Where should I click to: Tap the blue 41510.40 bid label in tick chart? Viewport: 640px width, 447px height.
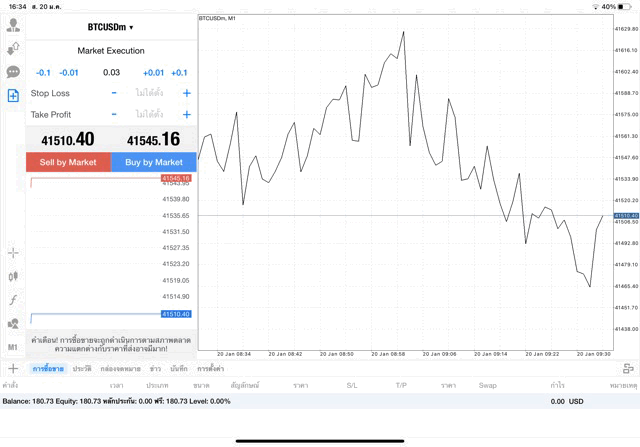tap(176, 314)
